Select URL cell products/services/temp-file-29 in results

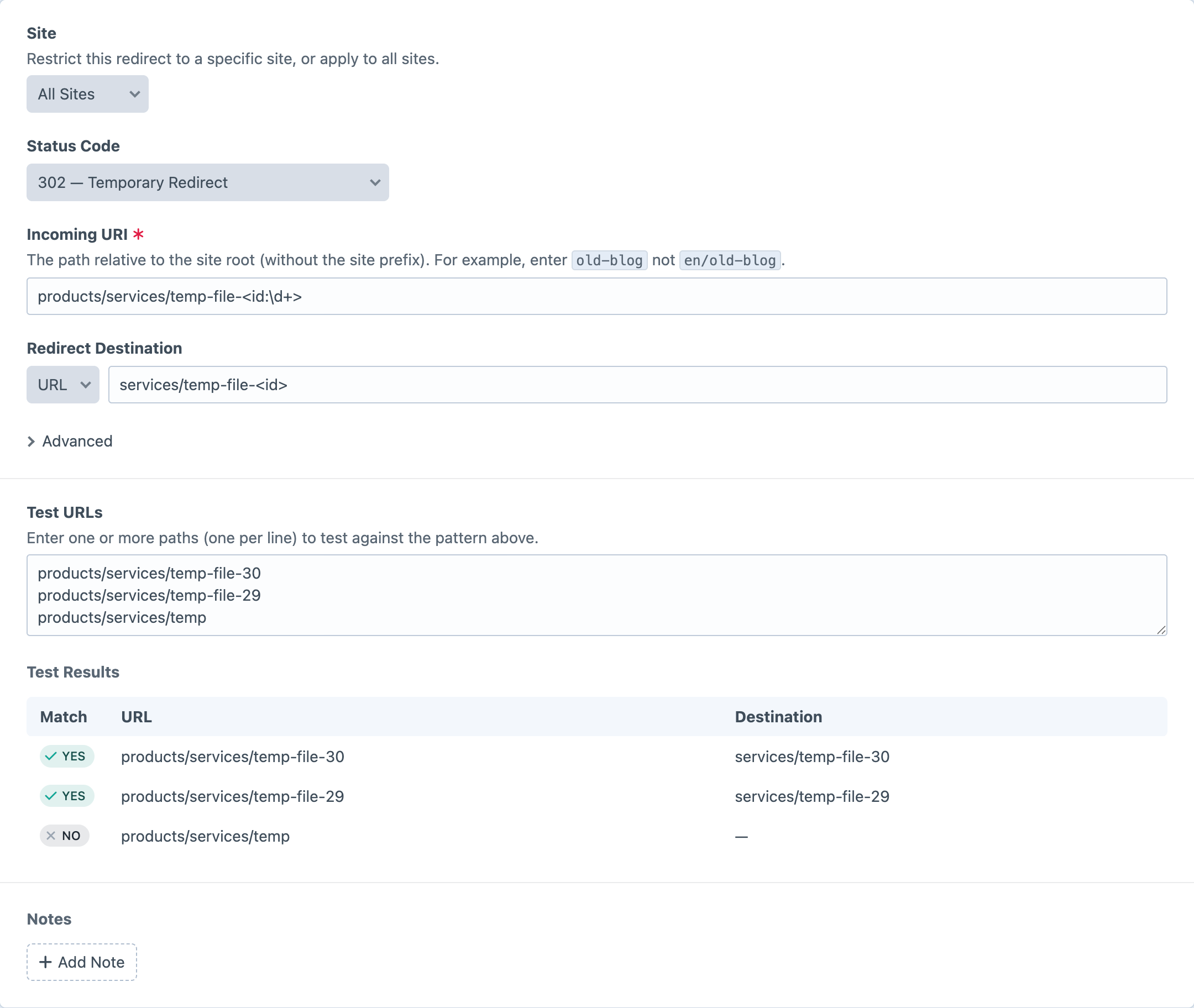(x=233, y=796)
